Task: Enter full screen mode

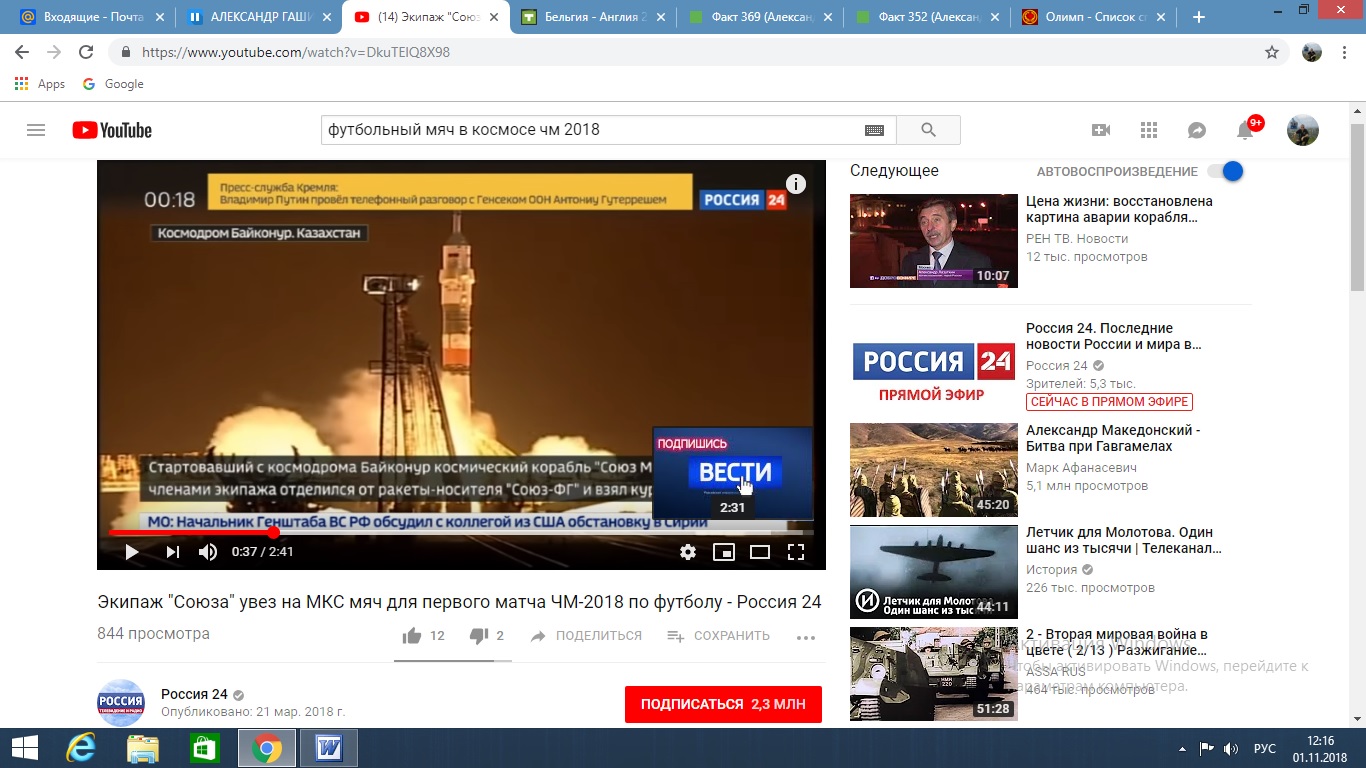Action: [796, 551]
